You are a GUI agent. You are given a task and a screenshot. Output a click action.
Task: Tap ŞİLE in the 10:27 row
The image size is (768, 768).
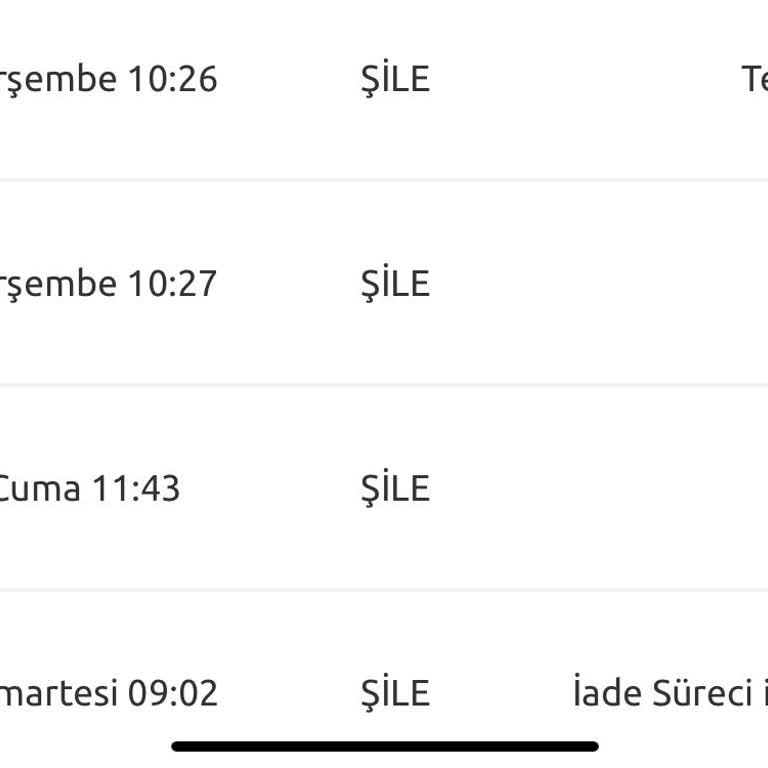tap(395, 284)
